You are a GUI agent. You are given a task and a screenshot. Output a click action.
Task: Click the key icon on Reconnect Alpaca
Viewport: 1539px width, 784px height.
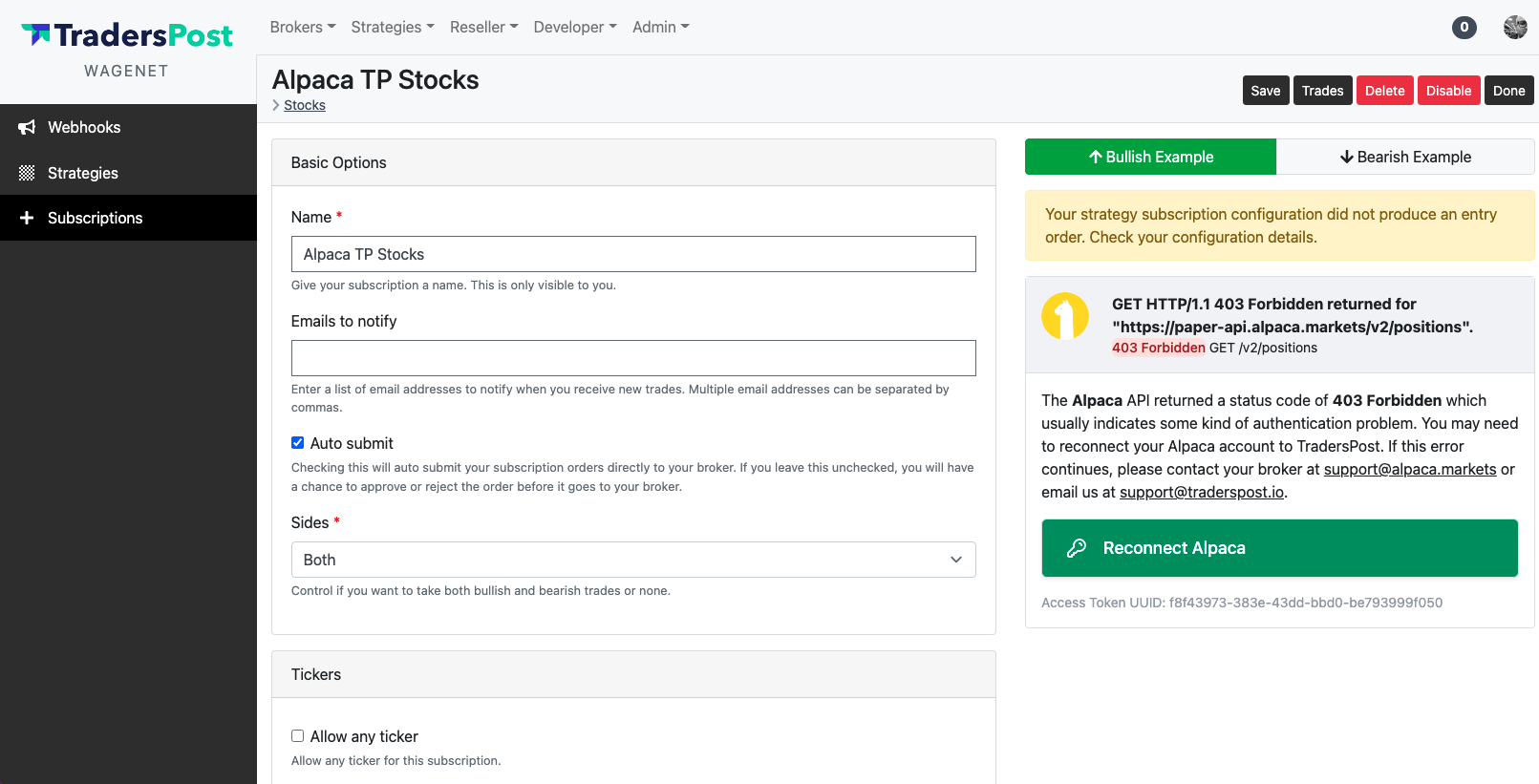tap(1077, 548)
